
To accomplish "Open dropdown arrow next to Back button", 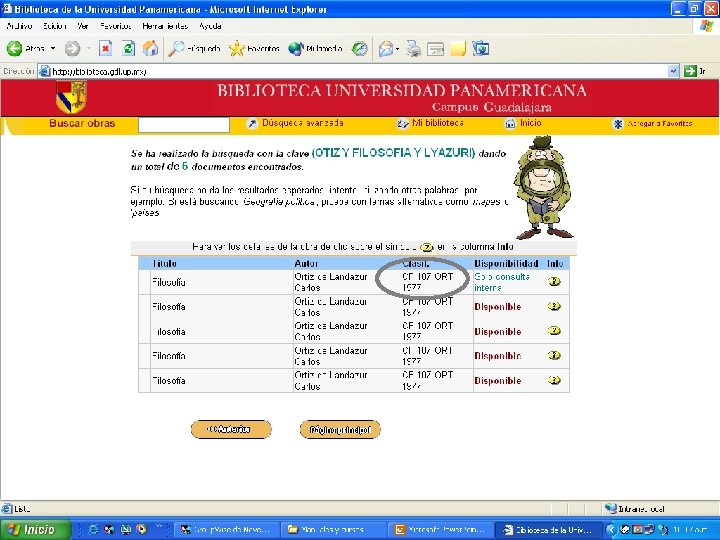I will [x=53, y=48].
